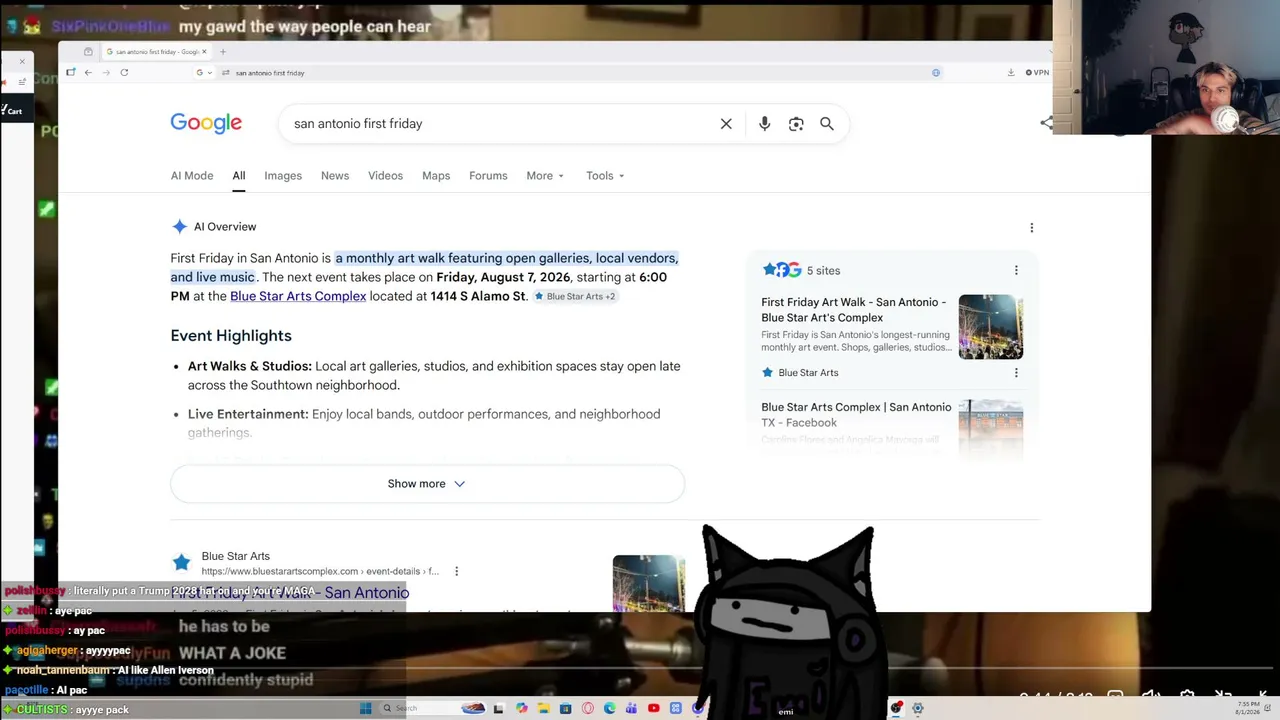Expand the Tools dropdown

click(x=605, y=176)
